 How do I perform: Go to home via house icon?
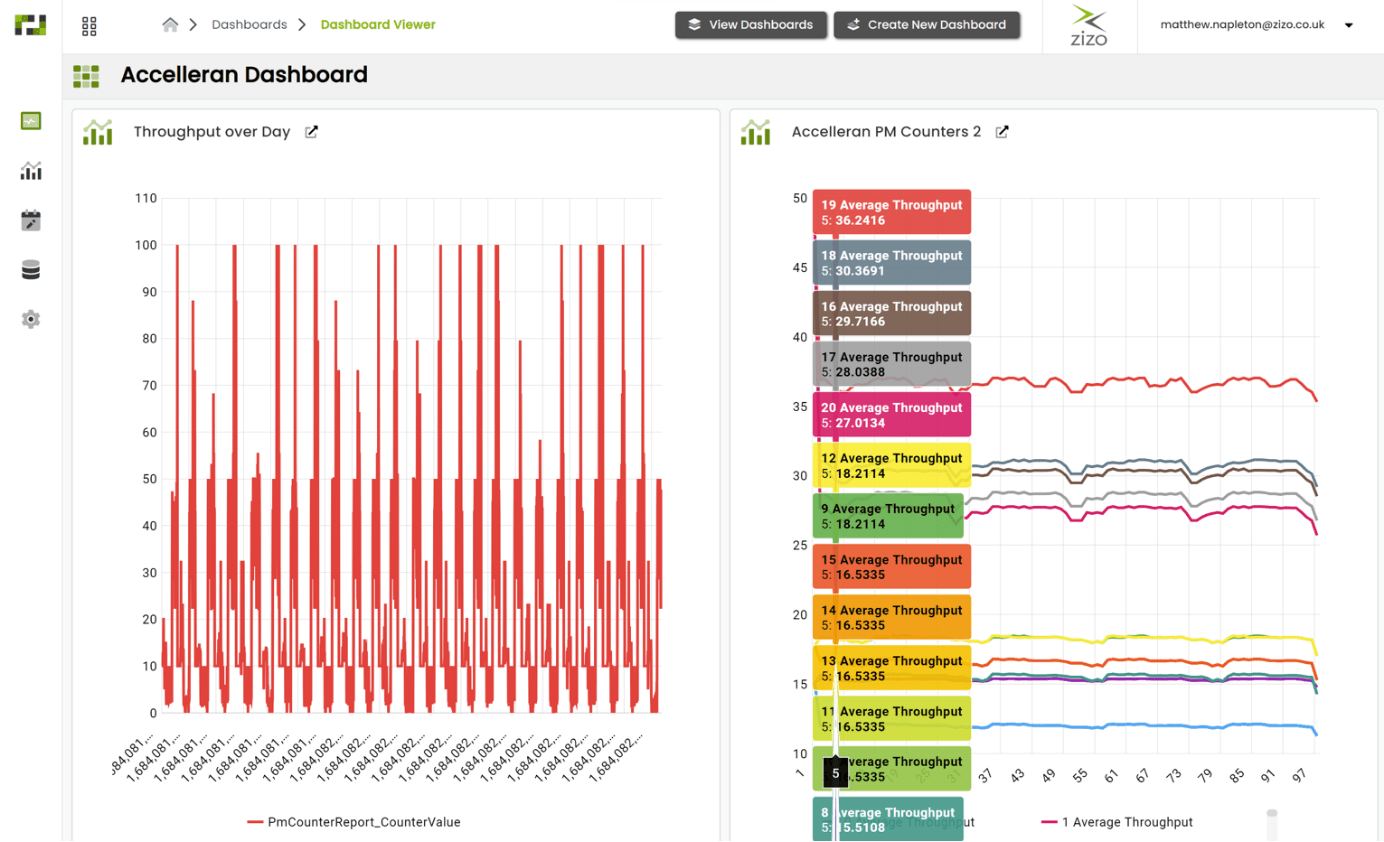170,25
